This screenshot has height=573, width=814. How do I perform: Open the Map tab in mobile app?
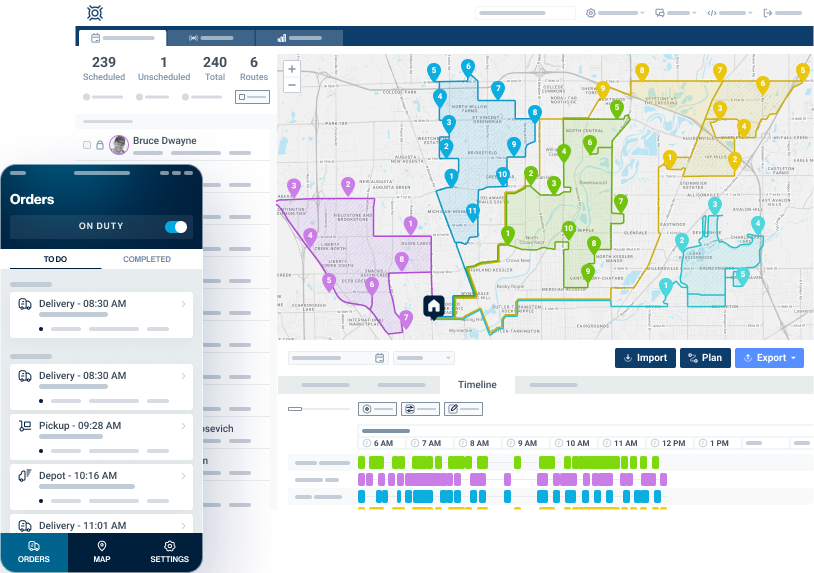point(102,552)
